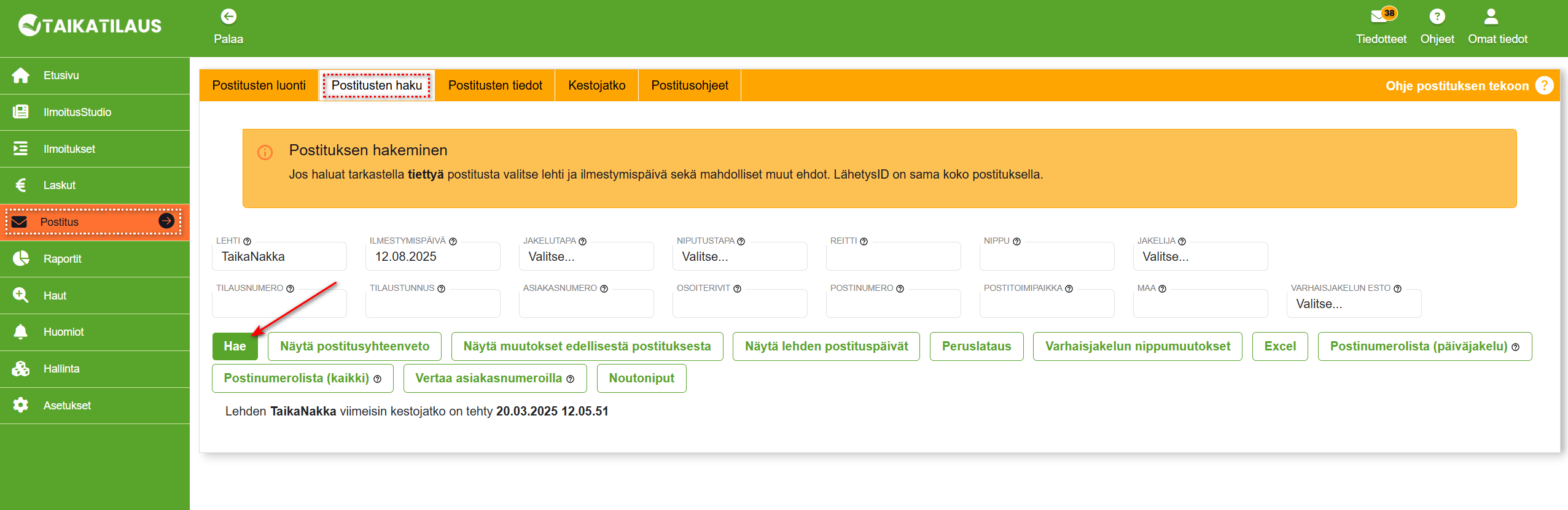Click the Huomiot bell icon
This screenshot has width=1568, height=510.
coord(21,331)
